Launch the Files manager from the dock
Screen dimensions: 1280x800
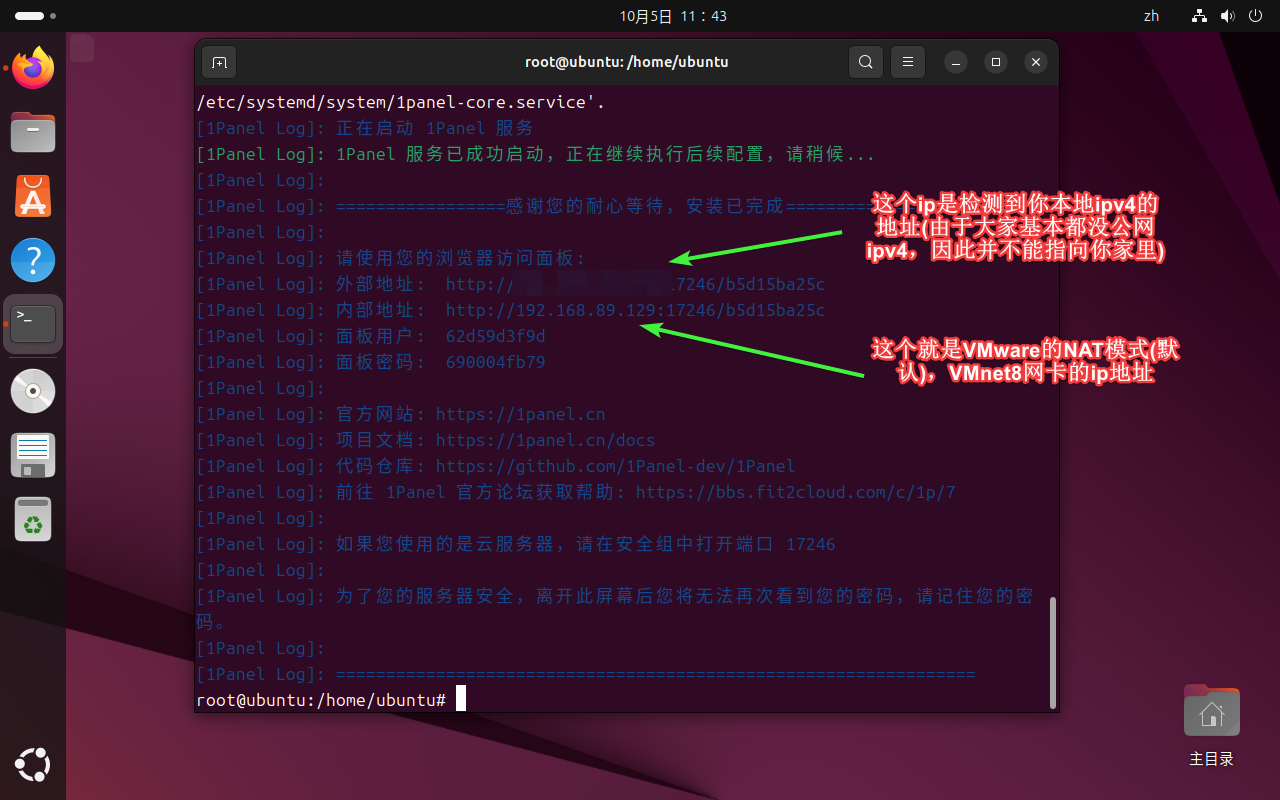33,132
